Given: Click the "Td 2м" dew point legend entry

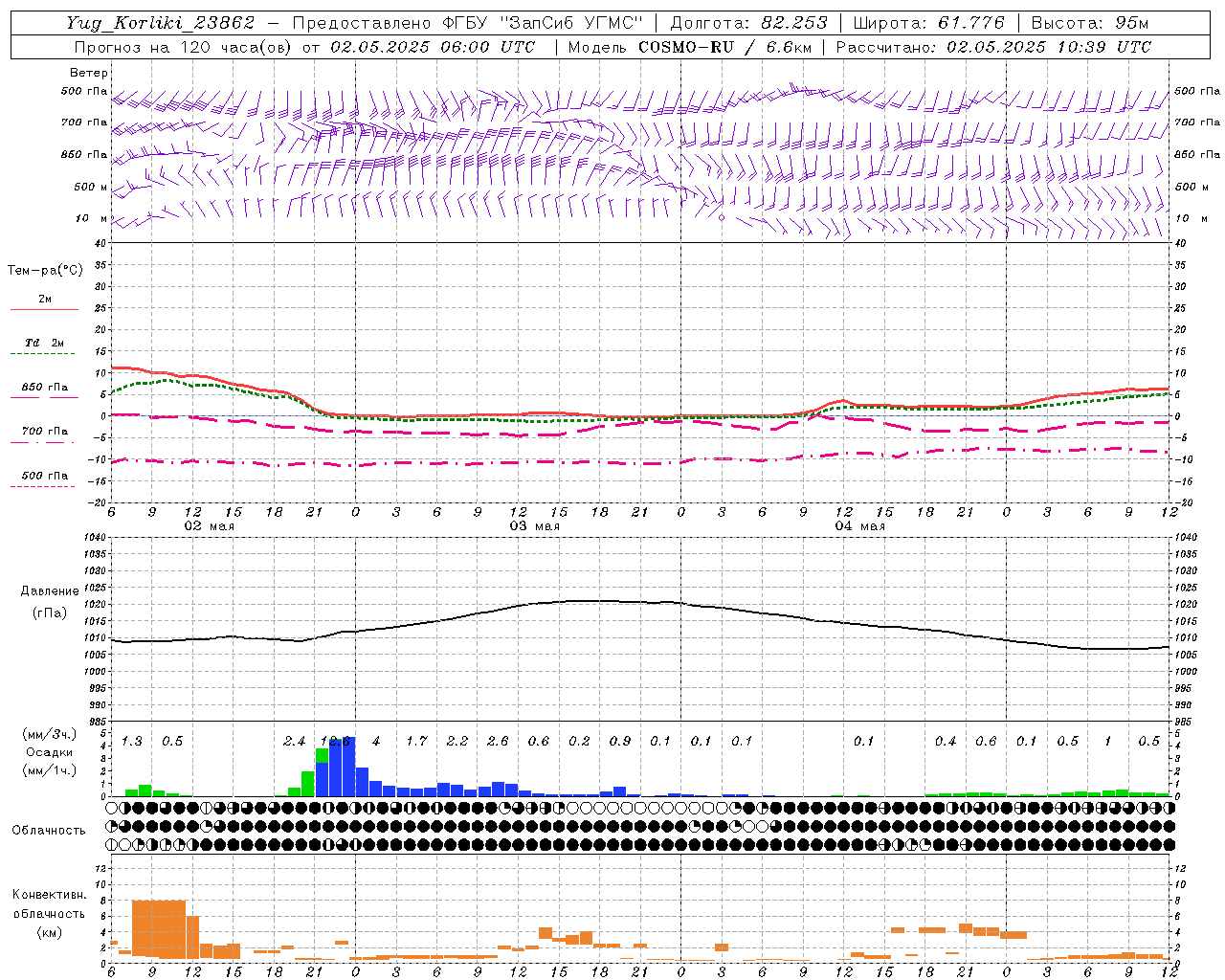Looking at the screenshot, I should (x=44, y=343).
